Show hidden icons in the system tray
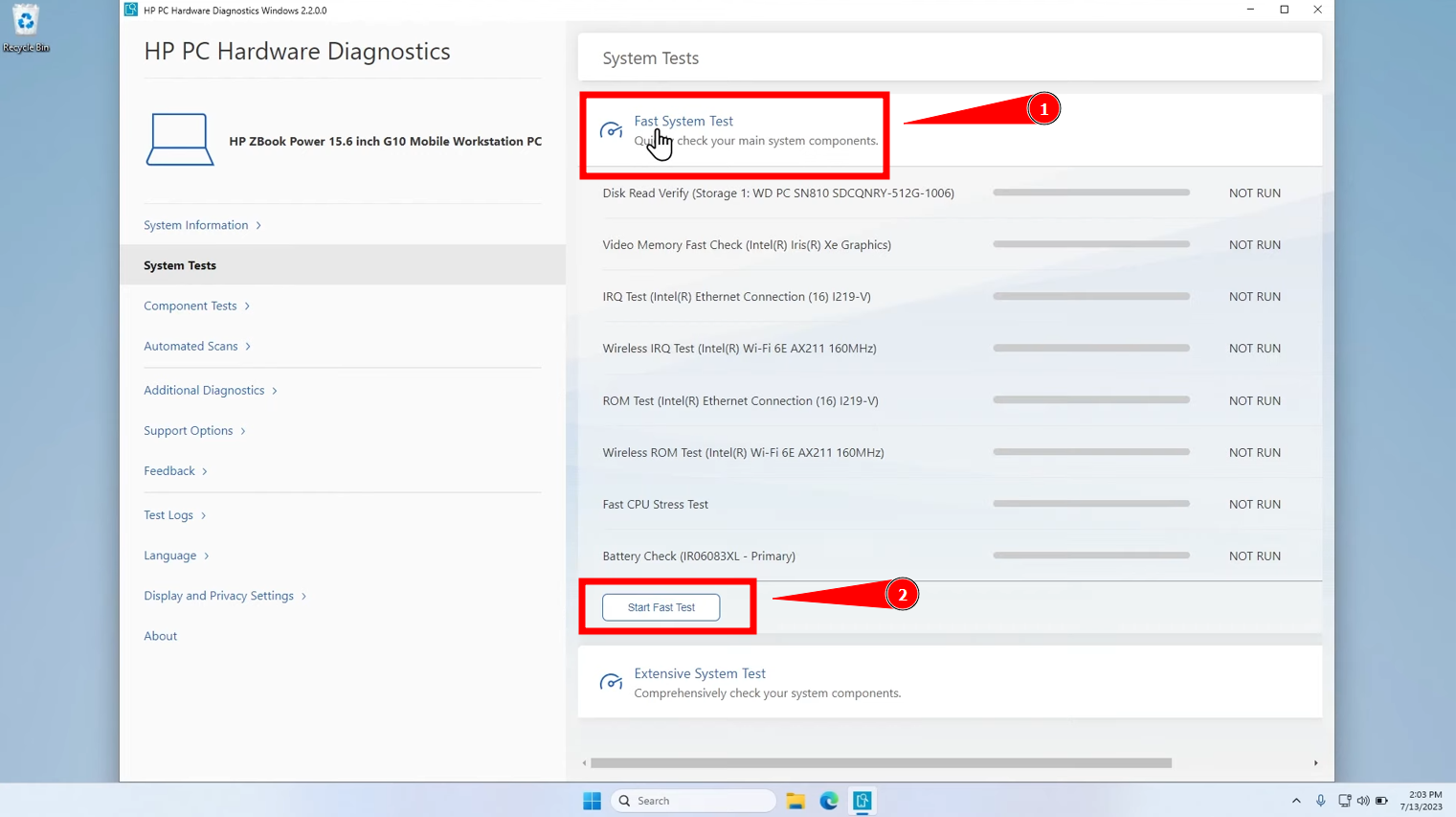1456x817 pixels. tap(1296, 801)
